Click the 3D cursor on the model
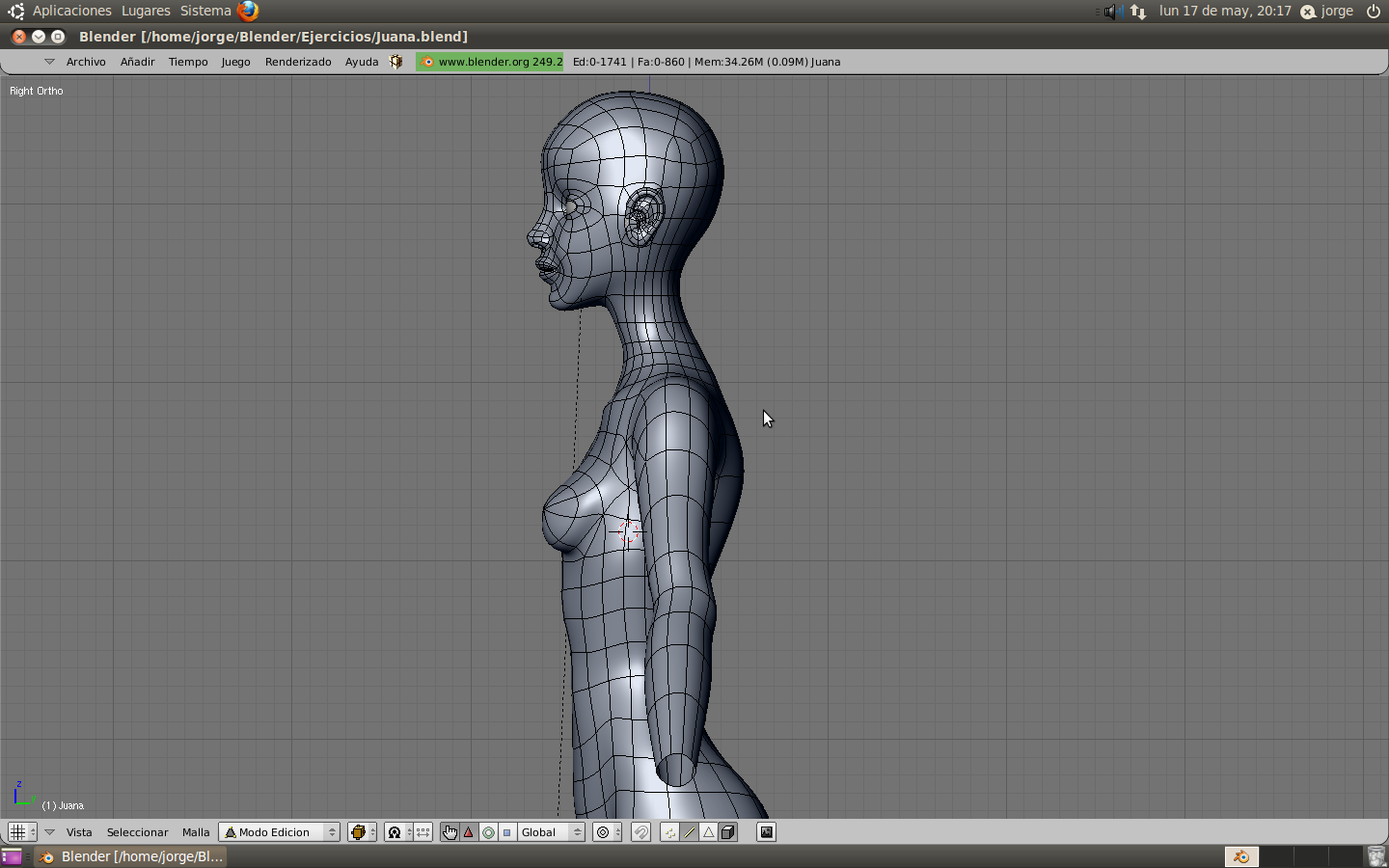The height and width of the screenshot is (868, 1389). [x=626, y=531]
